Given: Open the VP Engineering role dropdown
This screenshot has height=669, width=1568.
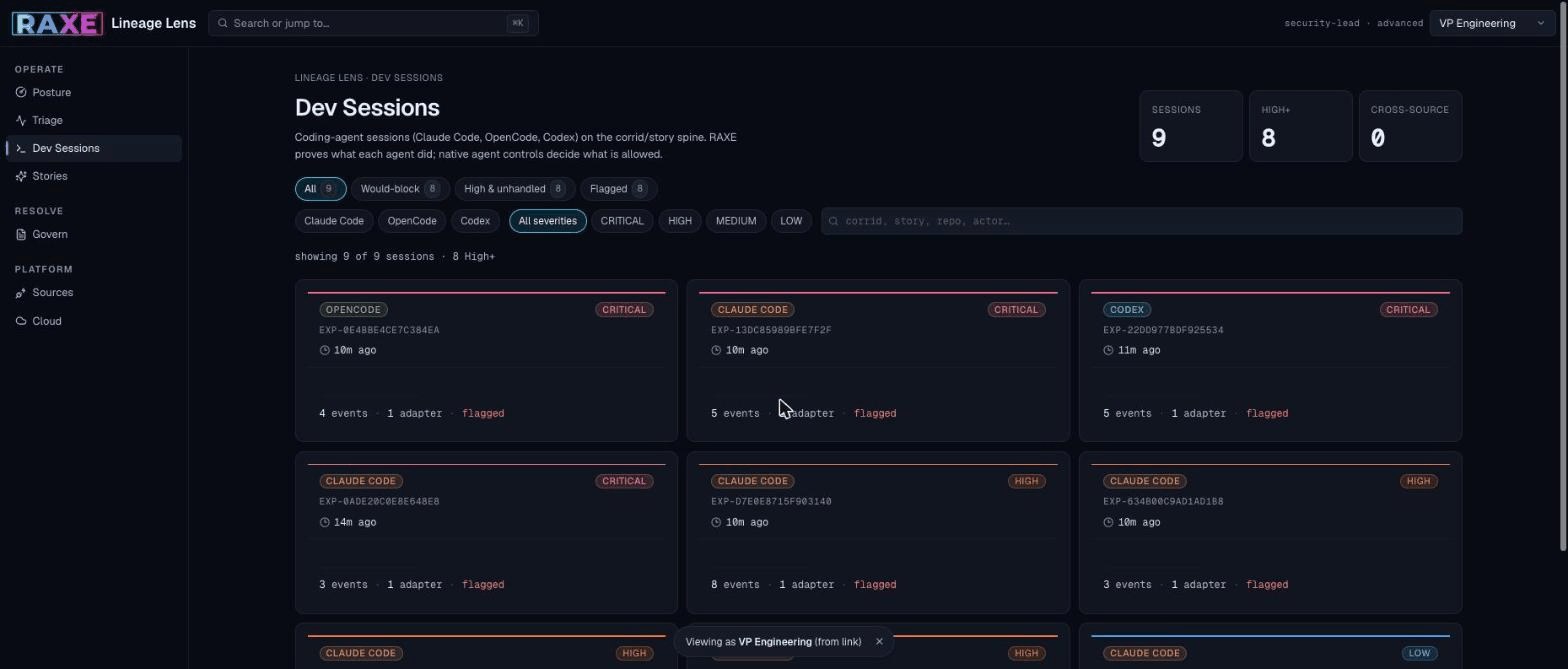Looking at the screenshot, I should (x=1492, y=23).
